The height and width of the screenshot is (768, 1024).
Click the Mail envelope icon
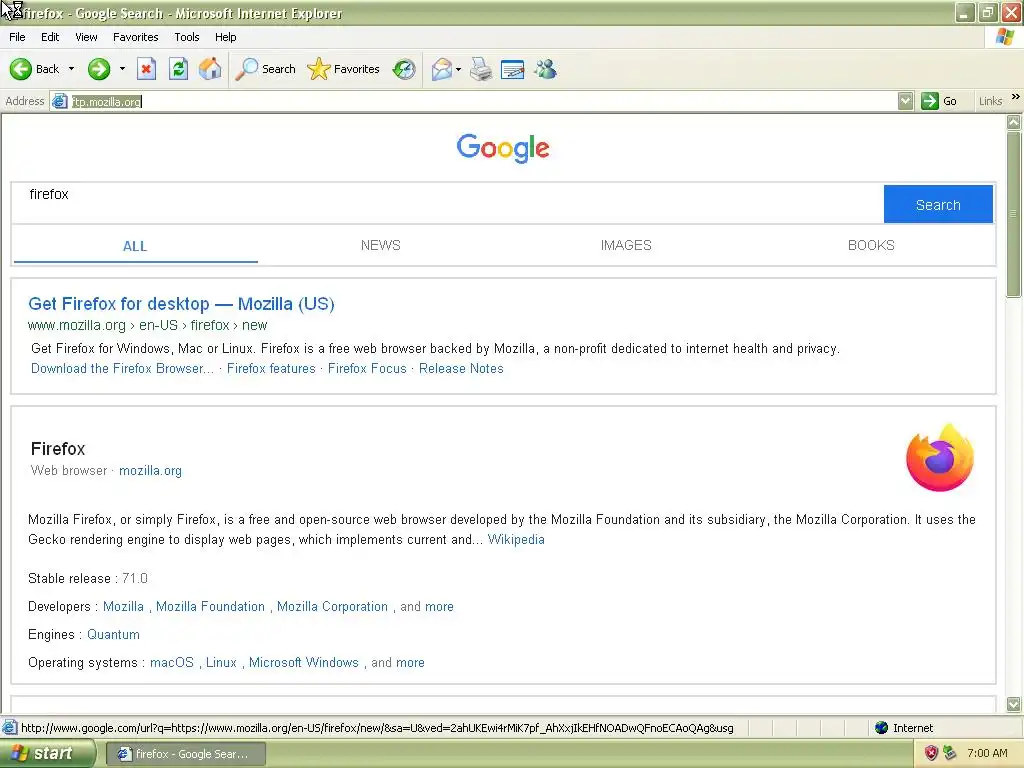click(x=442, y=69)
